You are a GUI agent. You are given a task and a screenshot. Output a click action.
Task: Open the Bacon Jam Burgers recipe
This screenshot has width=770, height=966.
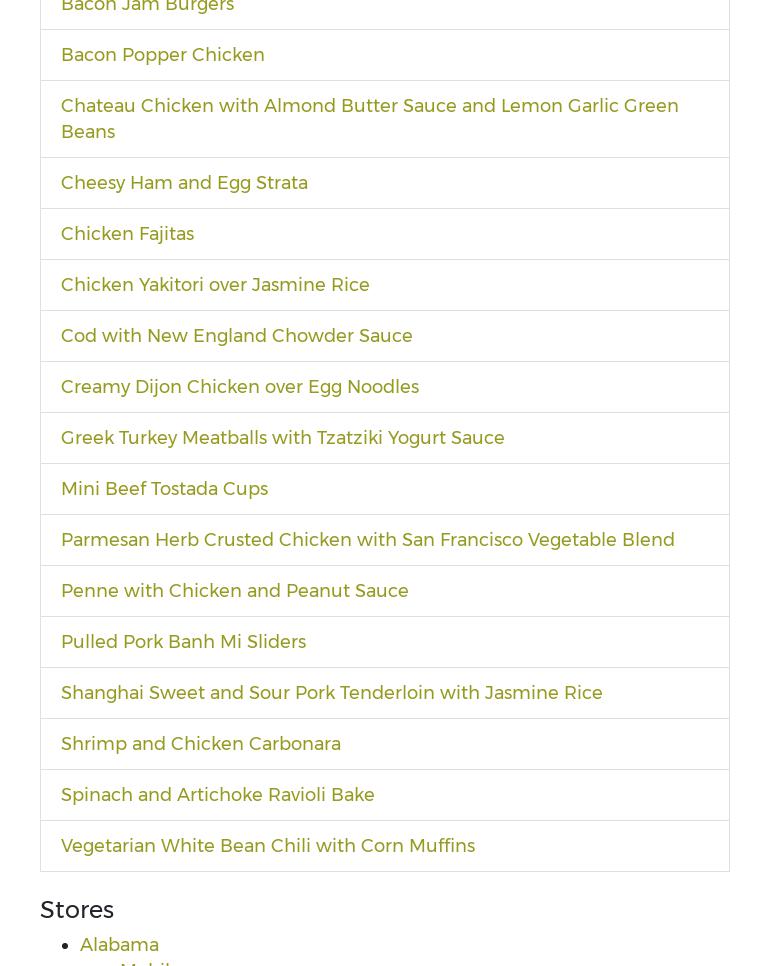pos(147,7)
